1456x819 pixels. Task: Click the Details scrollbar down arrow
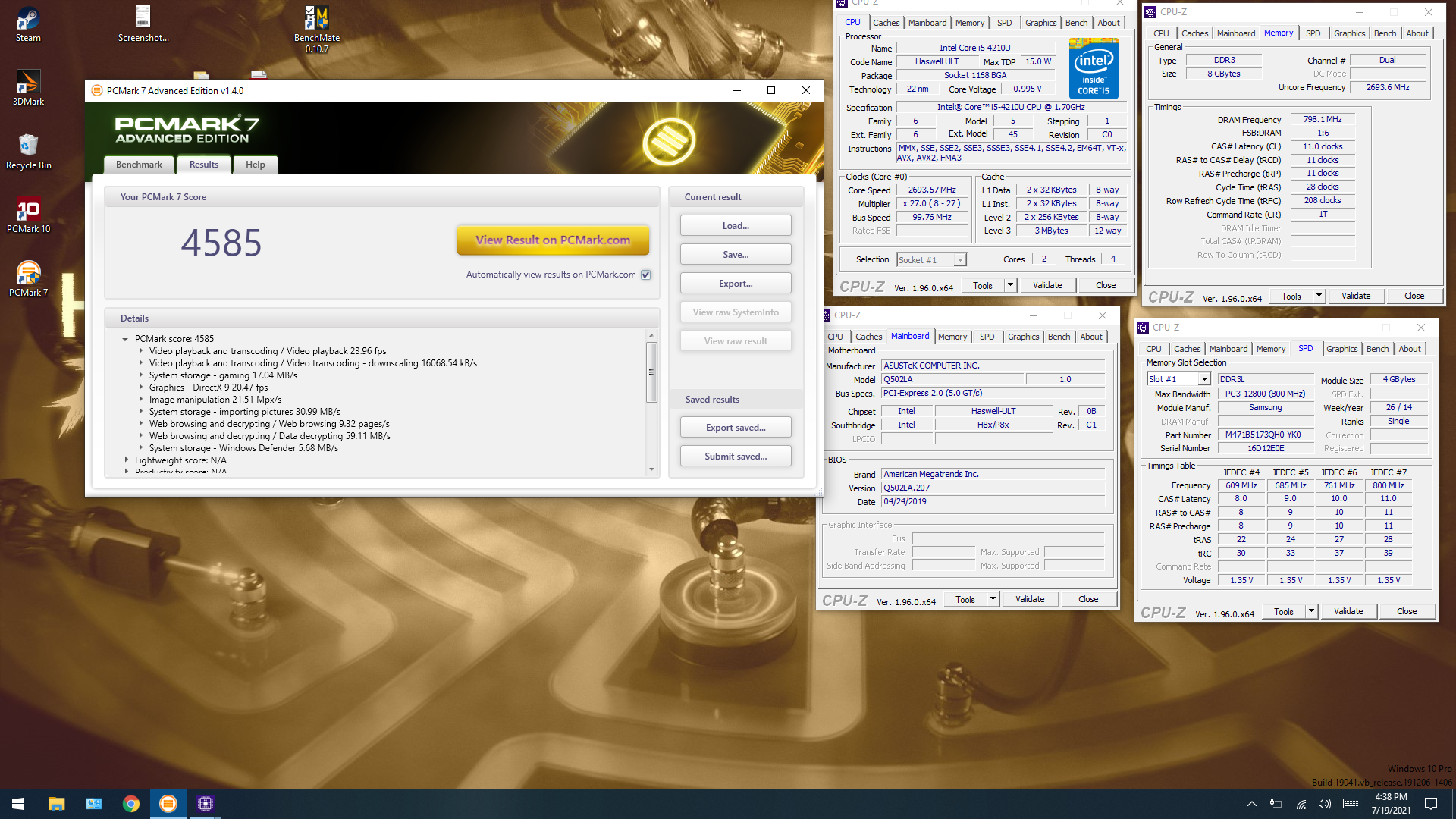click(651, 469)
